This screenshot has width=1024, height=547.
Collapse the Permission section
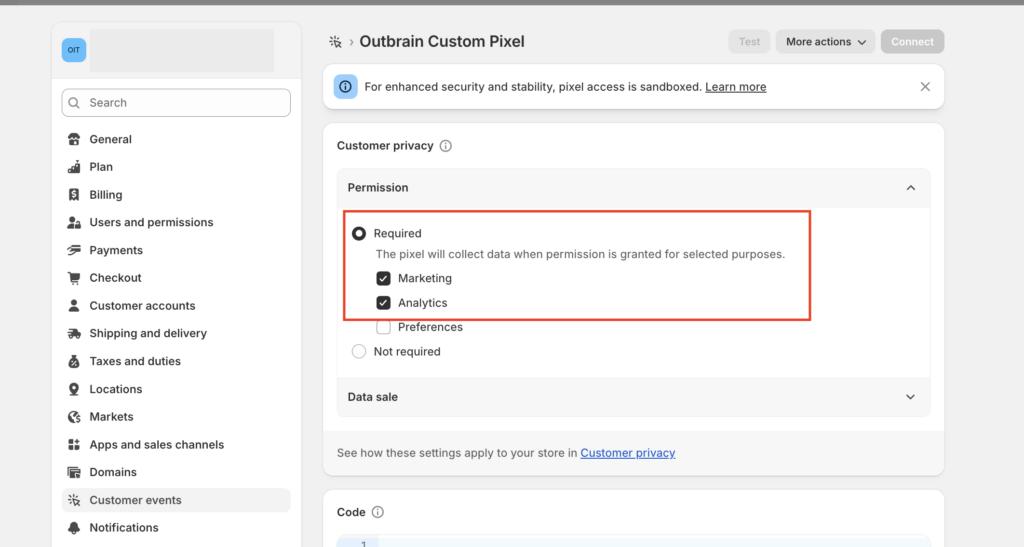pyautogui.click(x=910, y=188)
